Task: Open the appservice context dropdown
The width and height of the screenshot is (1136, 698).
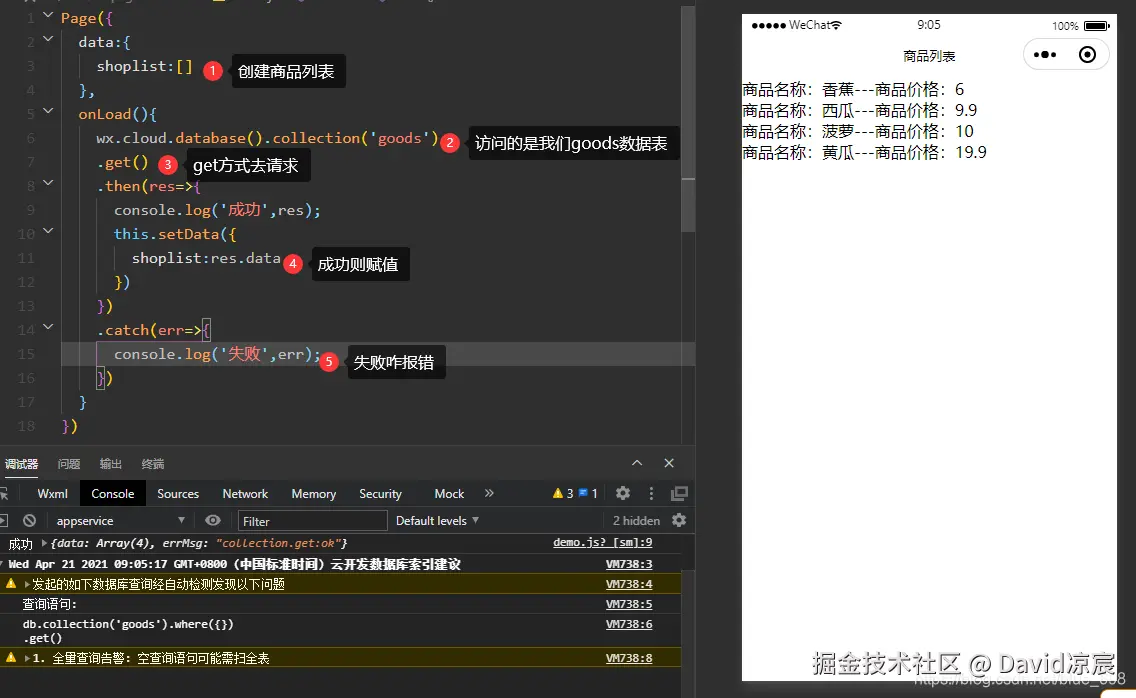Action: pos(120,520)
